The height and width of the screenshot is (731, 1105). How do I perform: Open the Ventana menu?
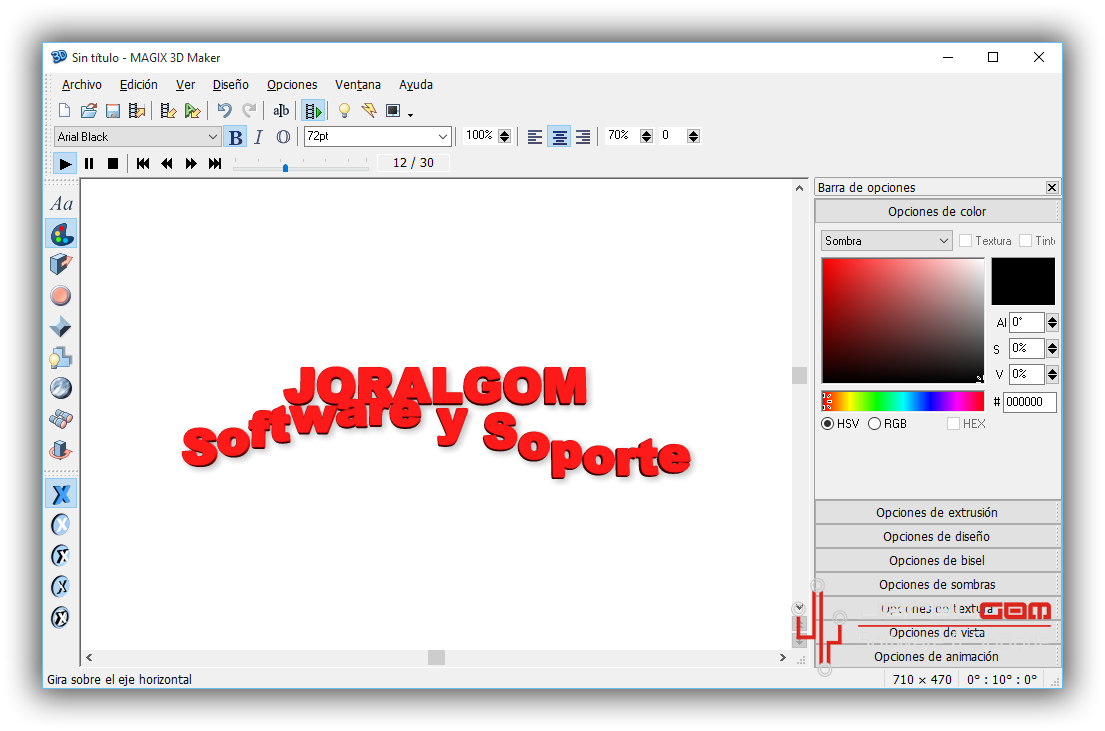pyautogui.click(x=358, y=85)
